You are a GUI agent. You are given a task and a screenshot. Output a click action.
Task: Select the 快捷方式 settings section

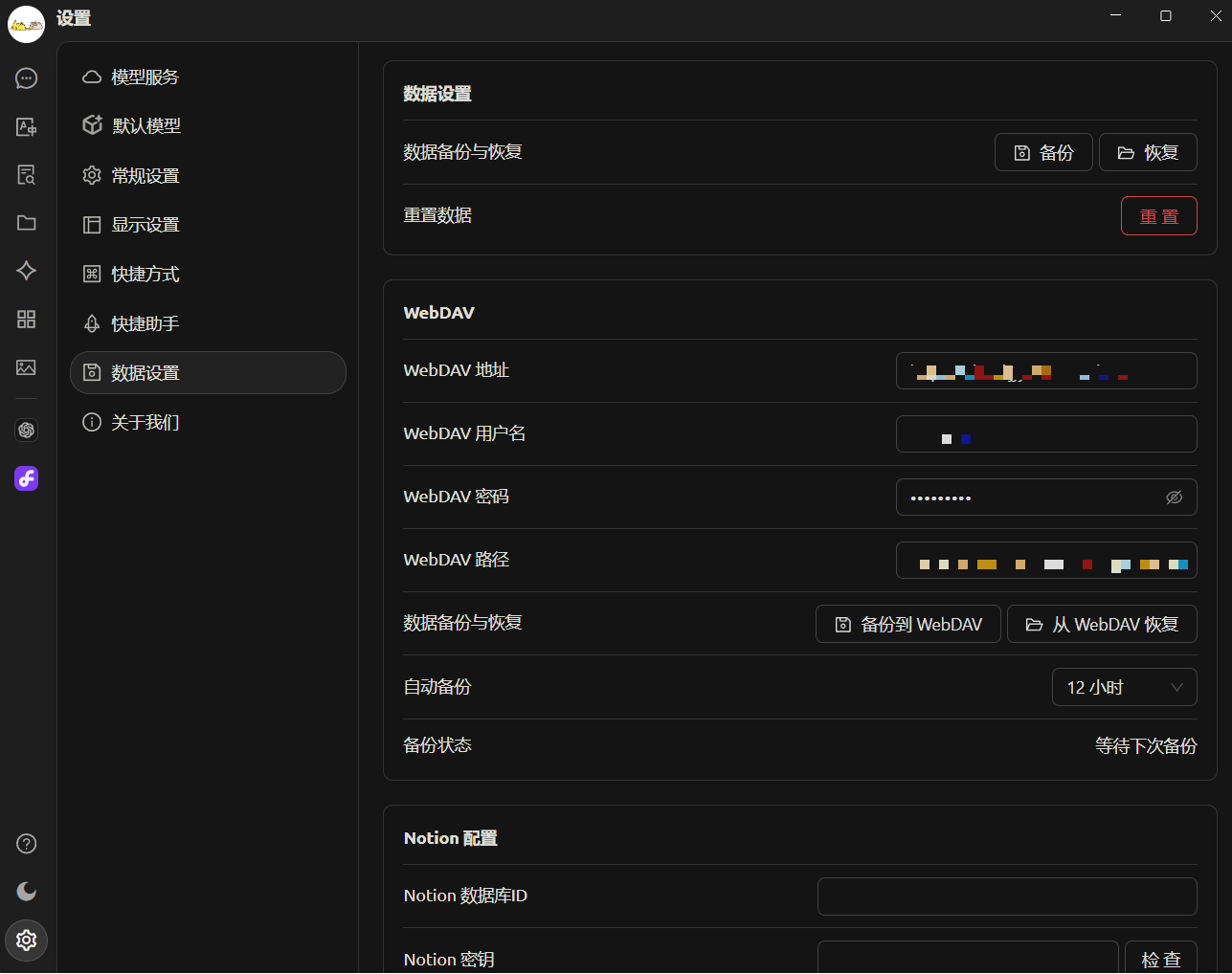[208, 275]
